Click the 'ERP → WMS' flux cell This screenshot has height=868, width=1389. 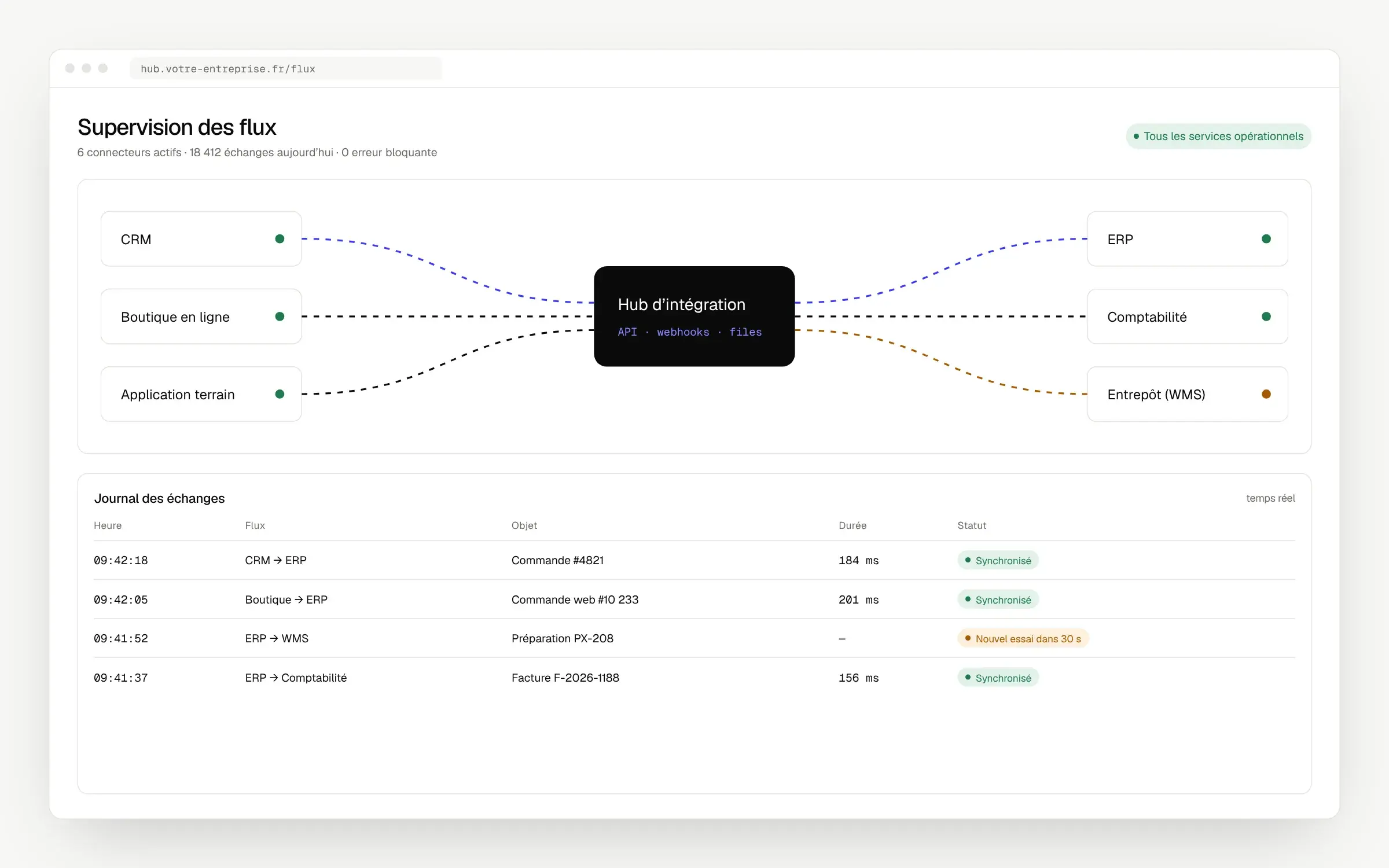277,639
